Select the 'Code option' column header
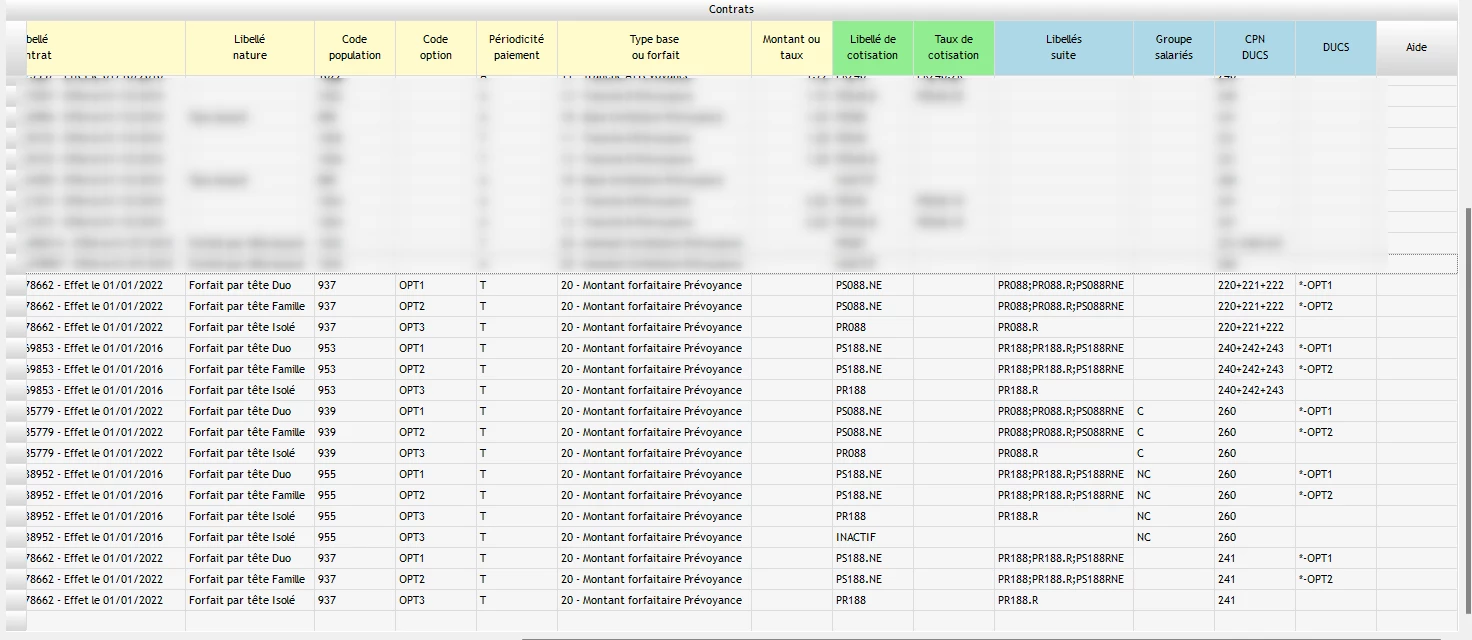This screenshot has width=1472, height=640. click(x=436, y=47)
